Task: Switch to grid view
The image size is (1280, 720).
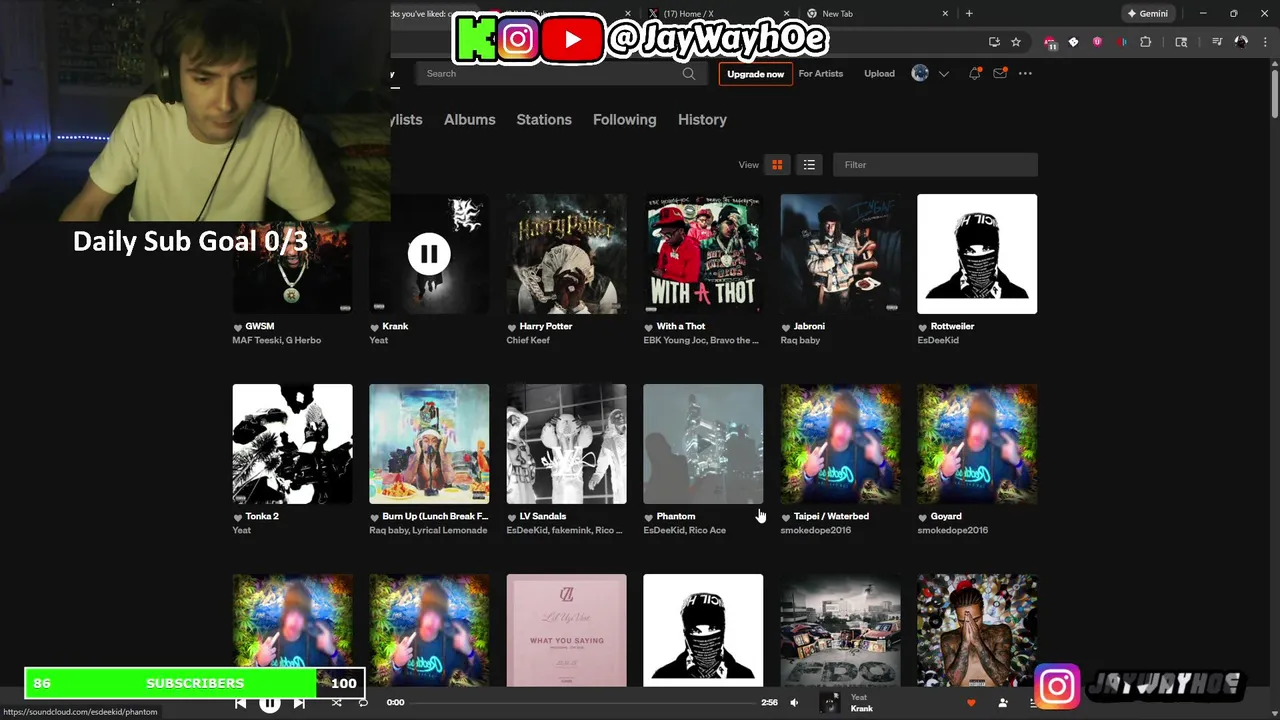Action: coord(777,165)
